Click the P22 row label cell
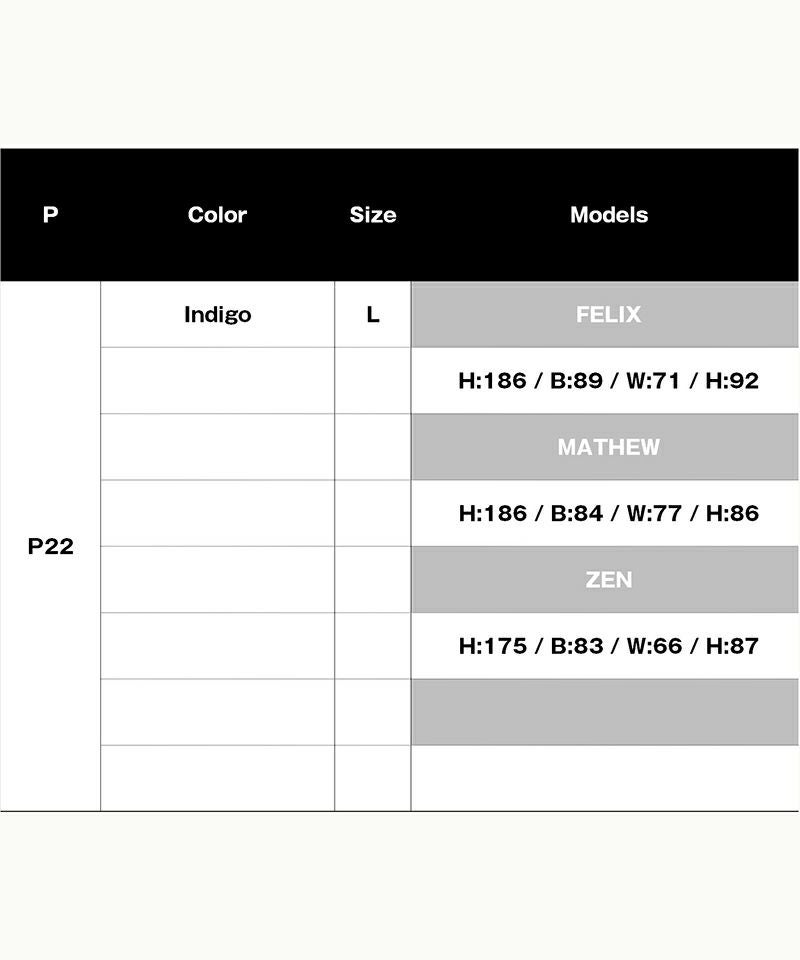 click(50, 547)
